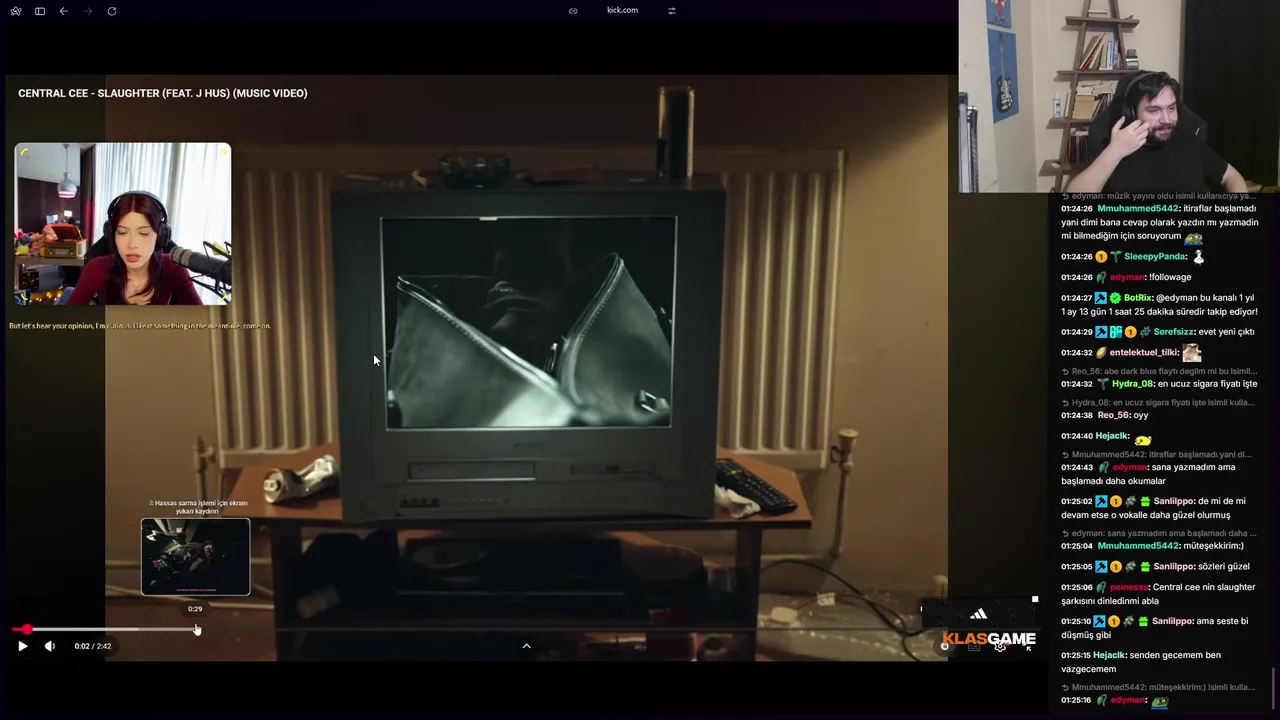This screenshot has height=720, width=1280.
Task: Click username Hejaclk at 01:24:40
Action: point(1112,436)
